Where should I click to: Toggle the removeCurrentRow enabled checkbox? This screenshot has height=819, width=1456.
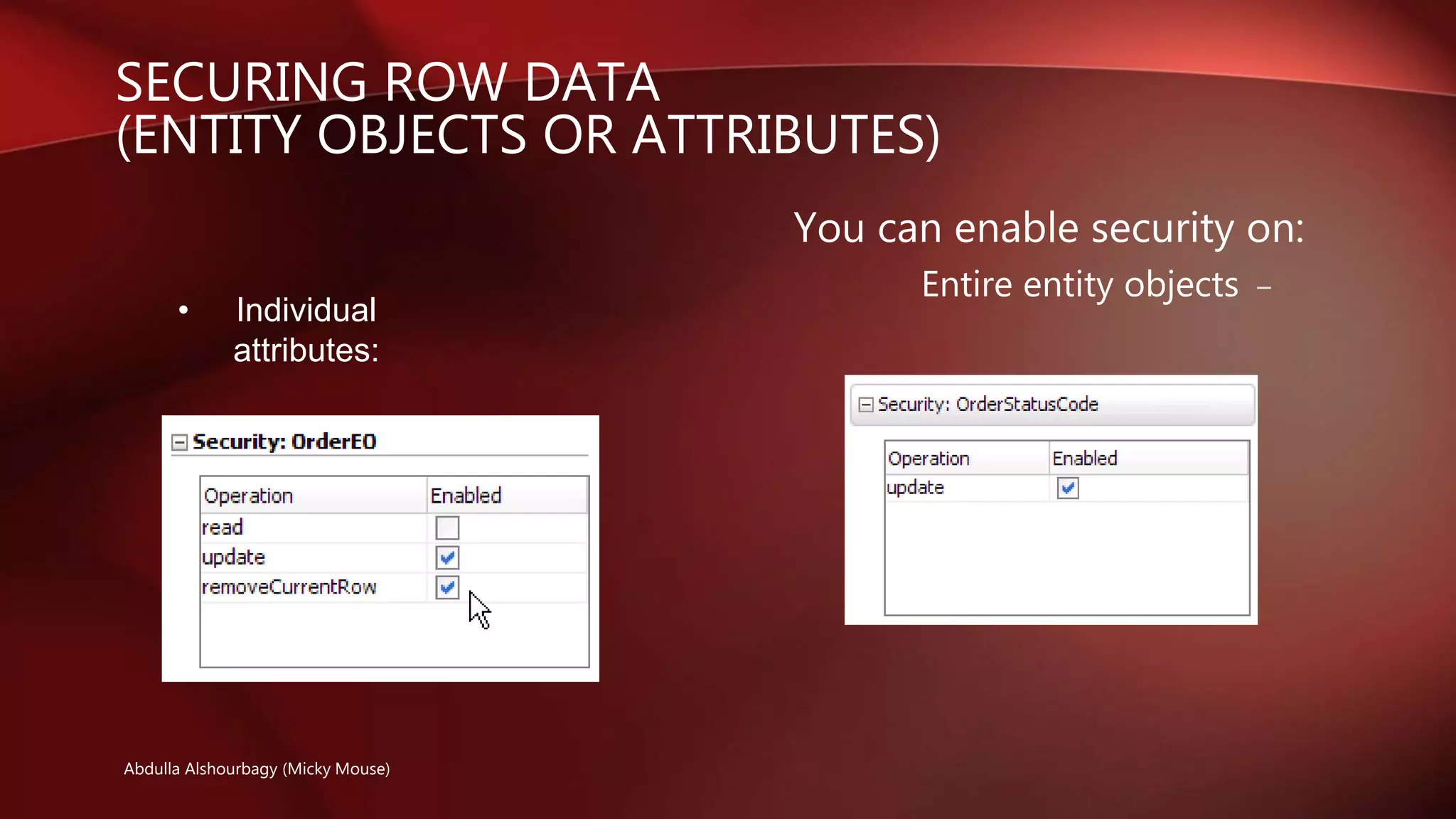tap(447, 587)
